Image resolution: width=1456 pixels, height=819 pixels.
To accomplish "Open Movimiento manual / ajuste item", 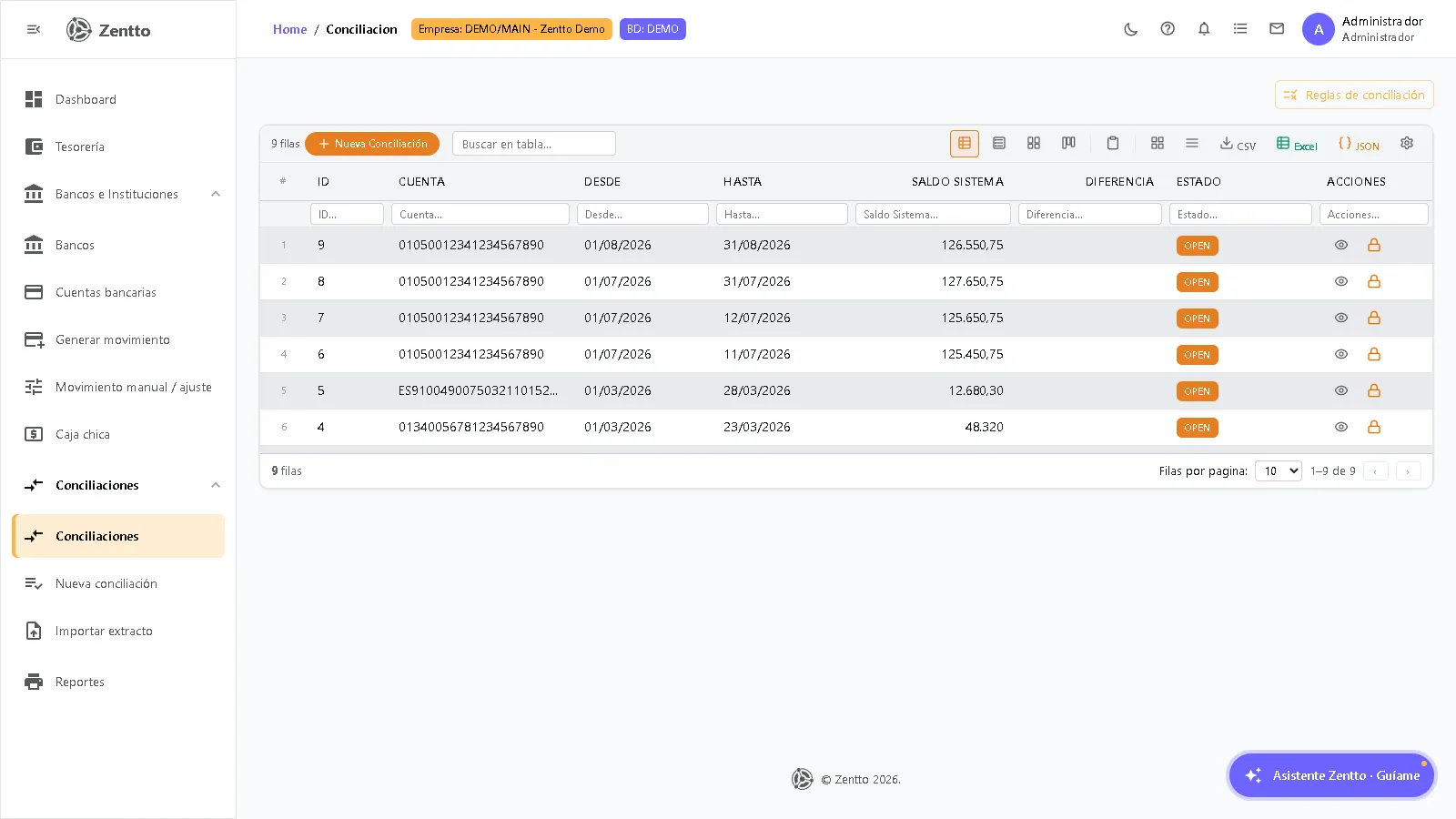I will click(118, 387).
